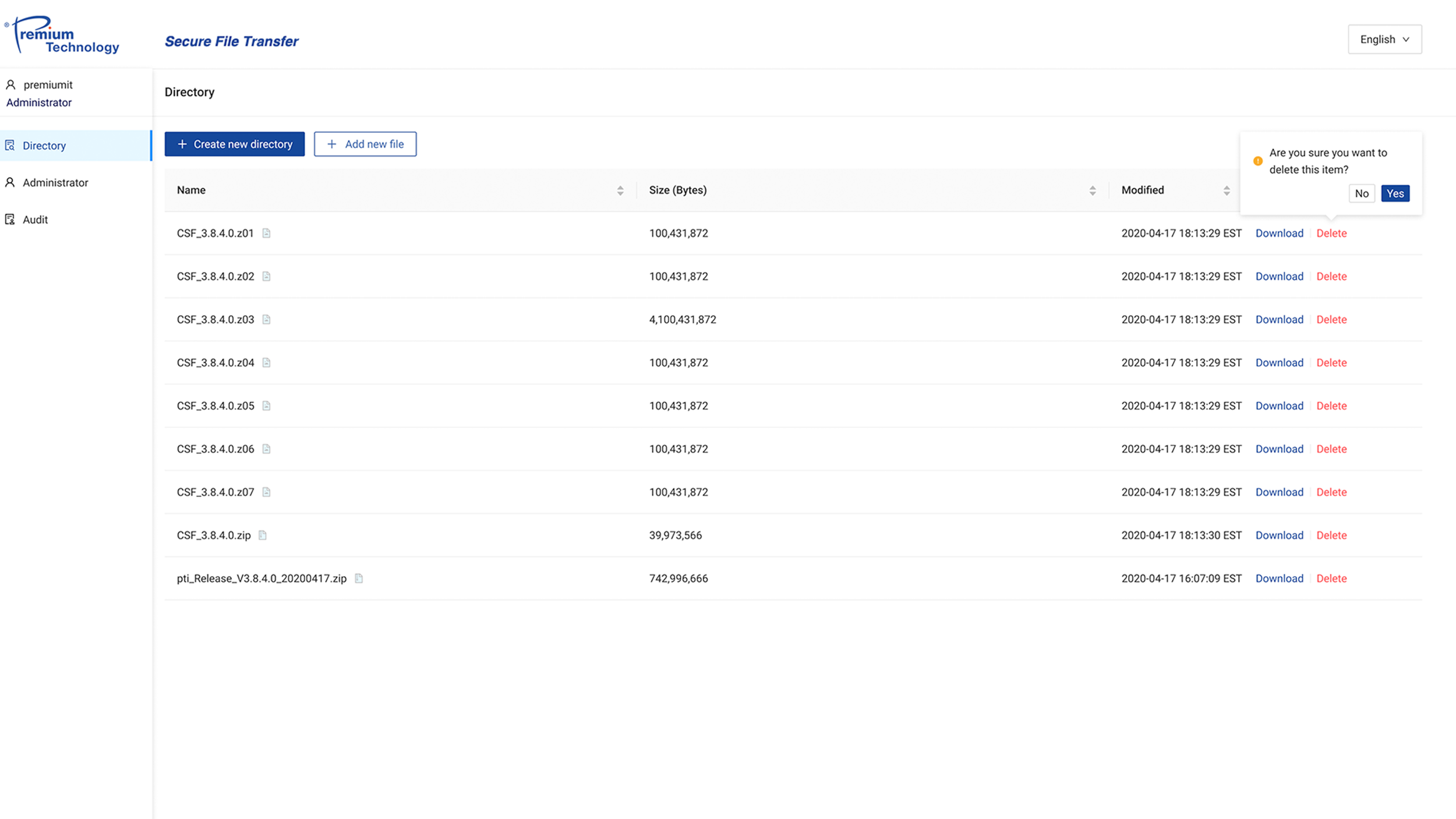1456x819 pixels.
Task: Cancel deletion with the No button
Action: click(x=1362, y=193)
